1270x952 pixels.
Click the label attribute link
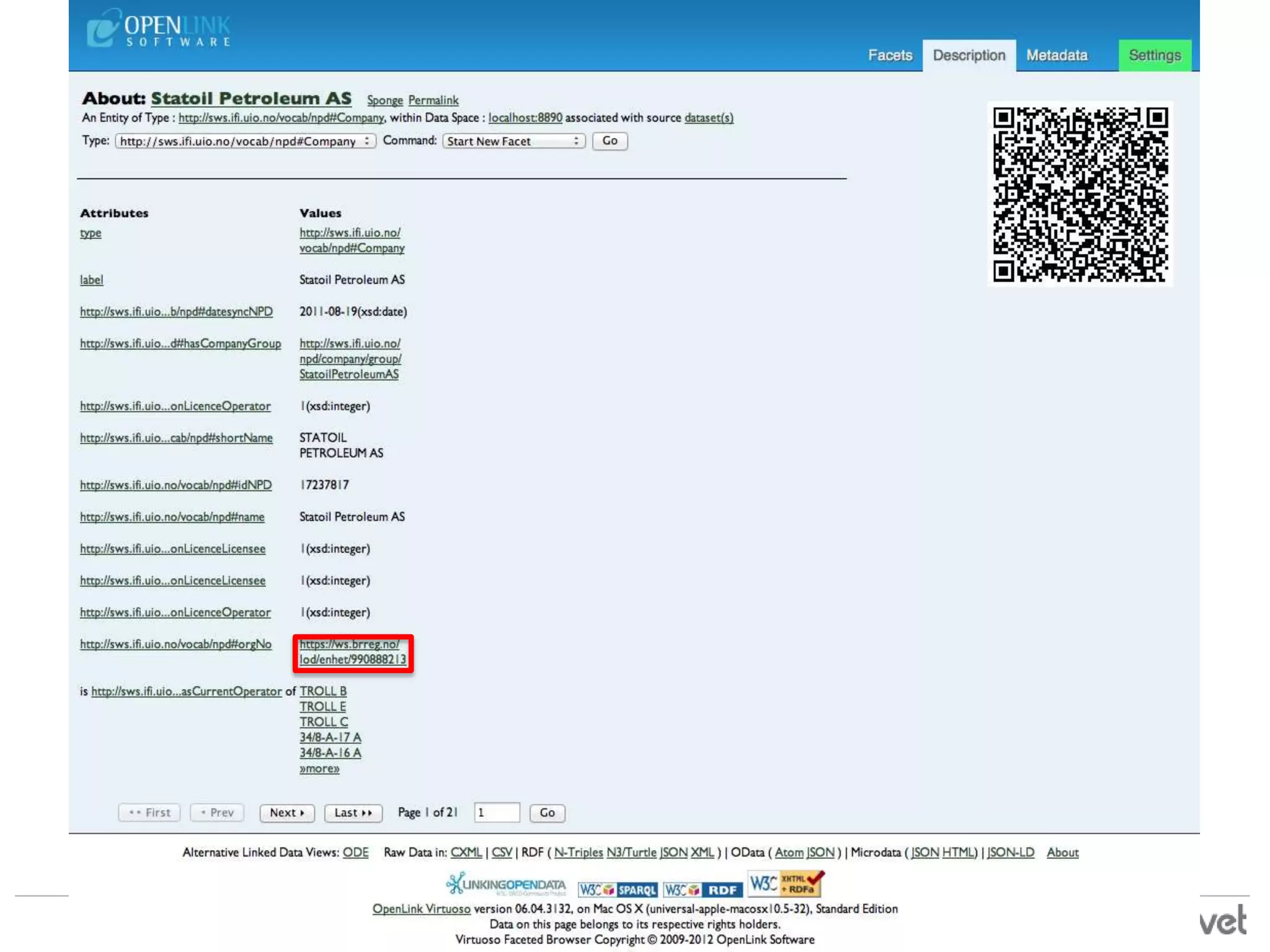(x=92, y=280)
